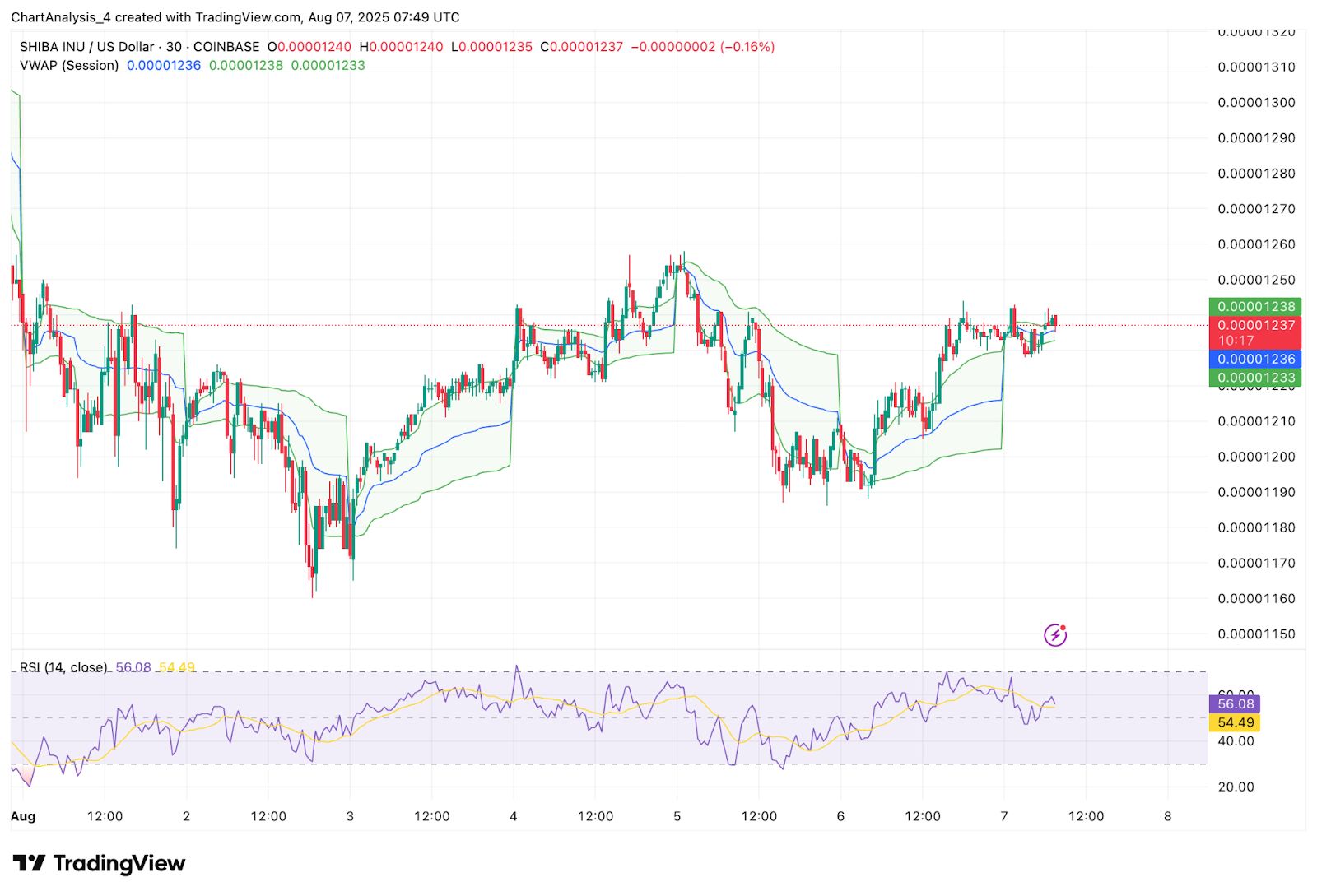The width and height of the screenshot is (1317, 896).
Task: Click the green 0.00001233 lower band tag
Action: pyautogui.click(x=1254, y=378)
